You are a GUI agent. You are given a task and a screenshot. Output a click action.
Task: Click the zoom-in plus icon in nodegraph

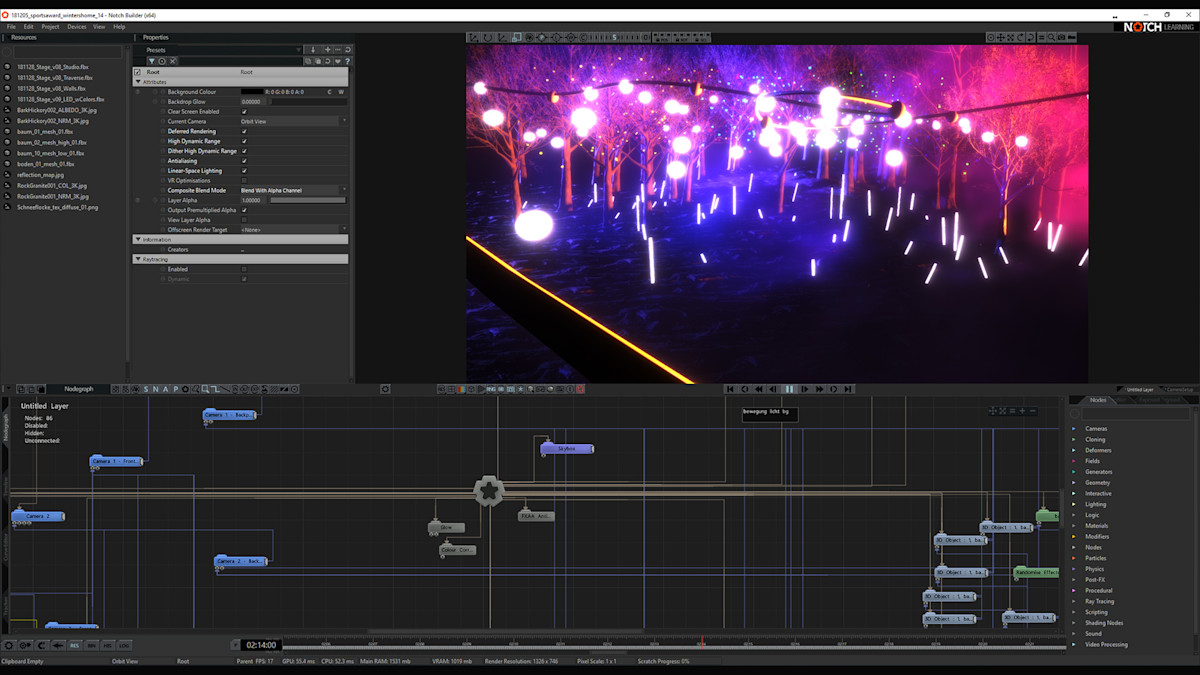(1020, 411)
